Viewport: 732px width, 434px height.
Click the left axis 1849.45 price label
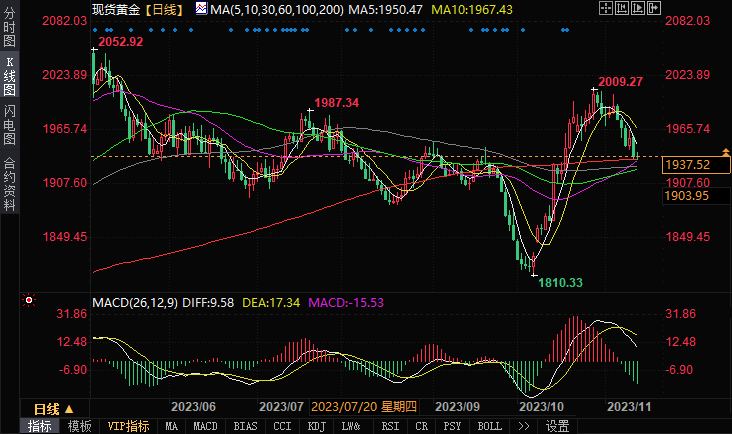(x=65, y=237)
